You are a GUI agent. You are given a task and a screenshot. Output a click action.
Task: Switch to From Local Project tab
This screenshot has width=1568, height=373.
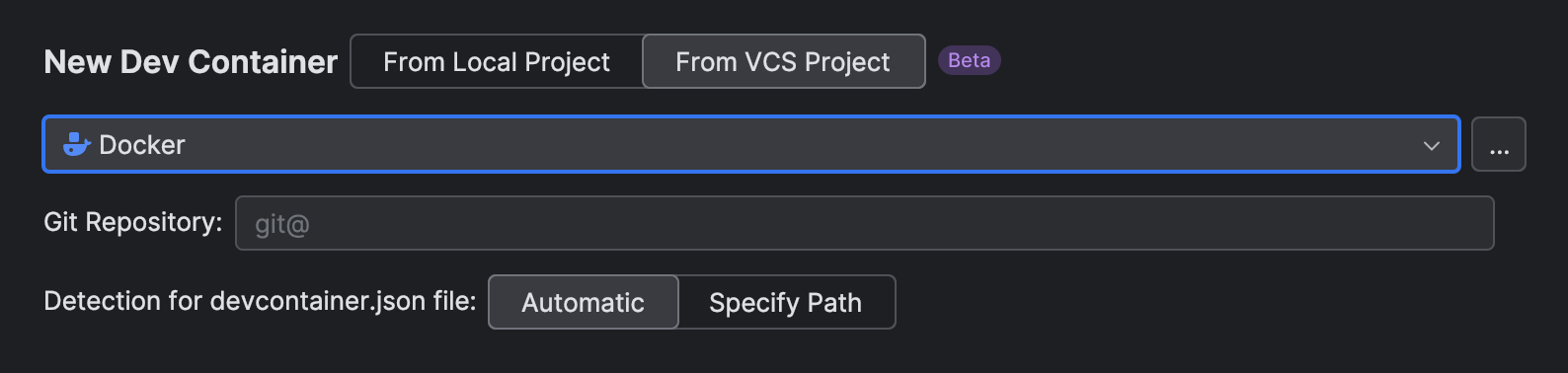(x=497, y=61)
